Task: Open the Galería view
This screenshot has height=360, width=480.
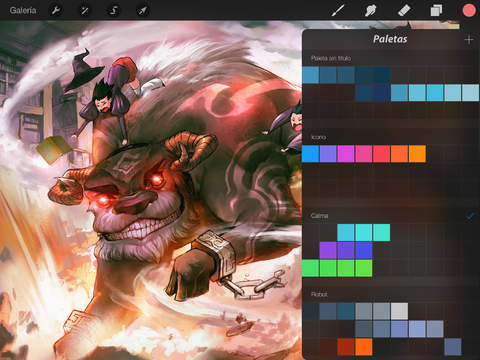Action: coord(23,10)
